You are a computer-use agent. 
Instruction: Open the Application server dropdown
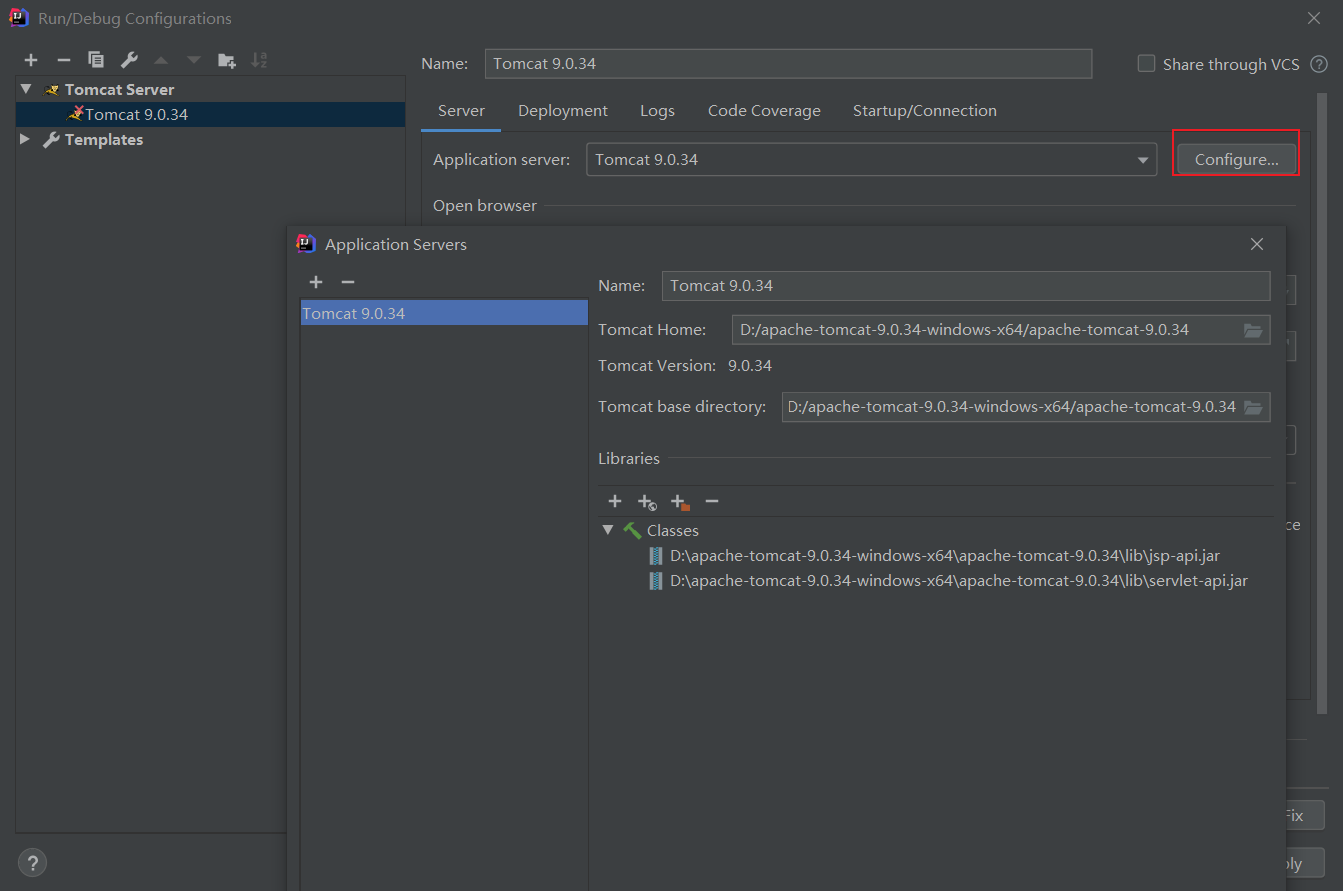coord(1143,160)
